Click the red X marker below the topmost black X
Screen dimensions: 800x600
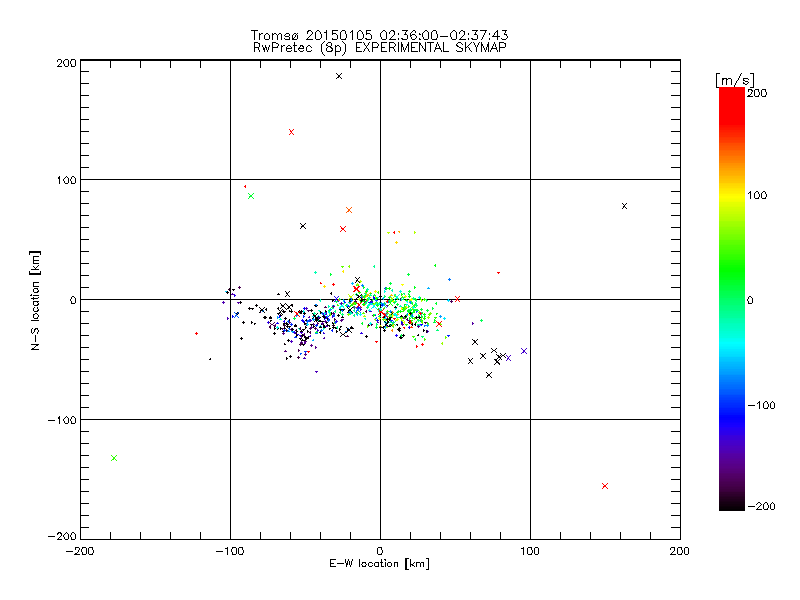click(x=291, y=132)
